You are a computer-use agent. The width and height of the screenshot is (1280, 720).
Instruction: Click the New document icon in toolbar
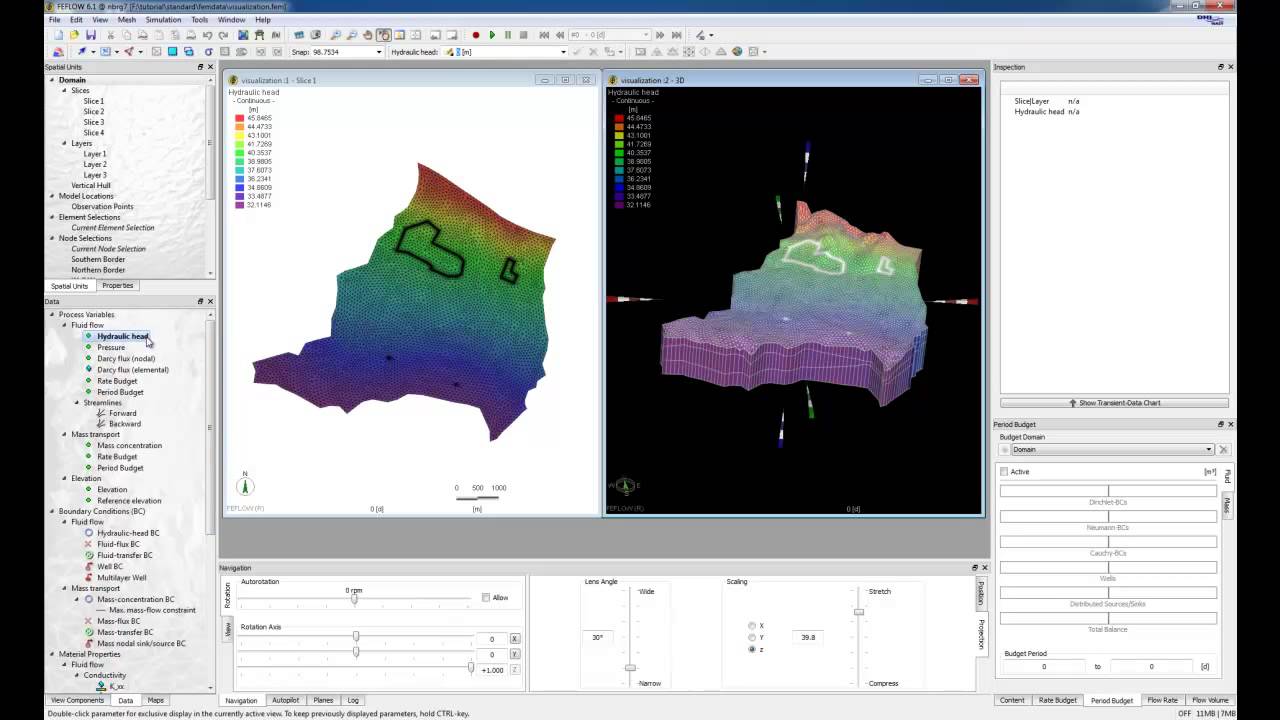coord(58,35)
